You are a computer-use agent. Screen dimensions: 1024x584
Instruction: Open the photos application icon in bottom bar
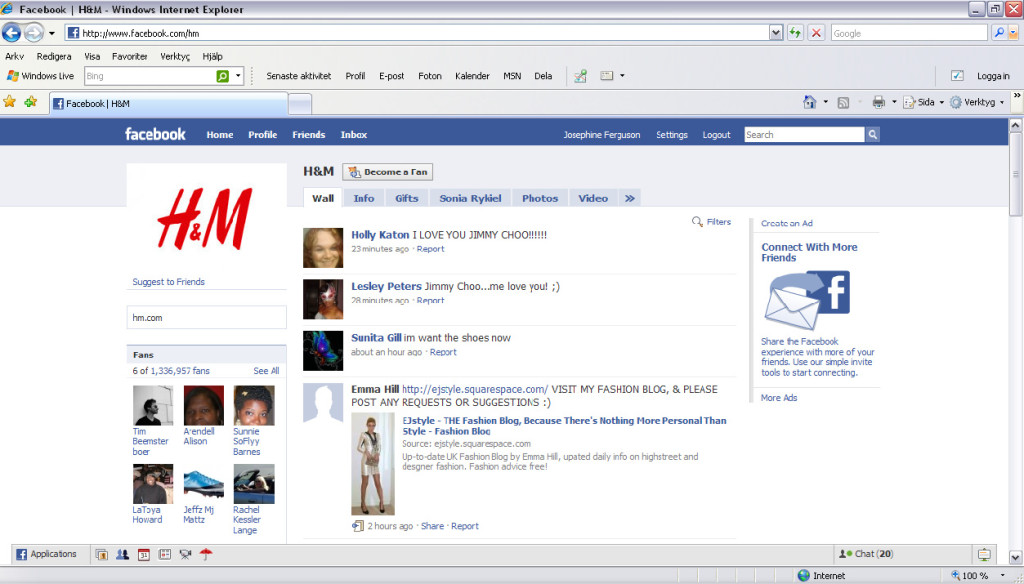pyautogui.click(x=101, y=555)
